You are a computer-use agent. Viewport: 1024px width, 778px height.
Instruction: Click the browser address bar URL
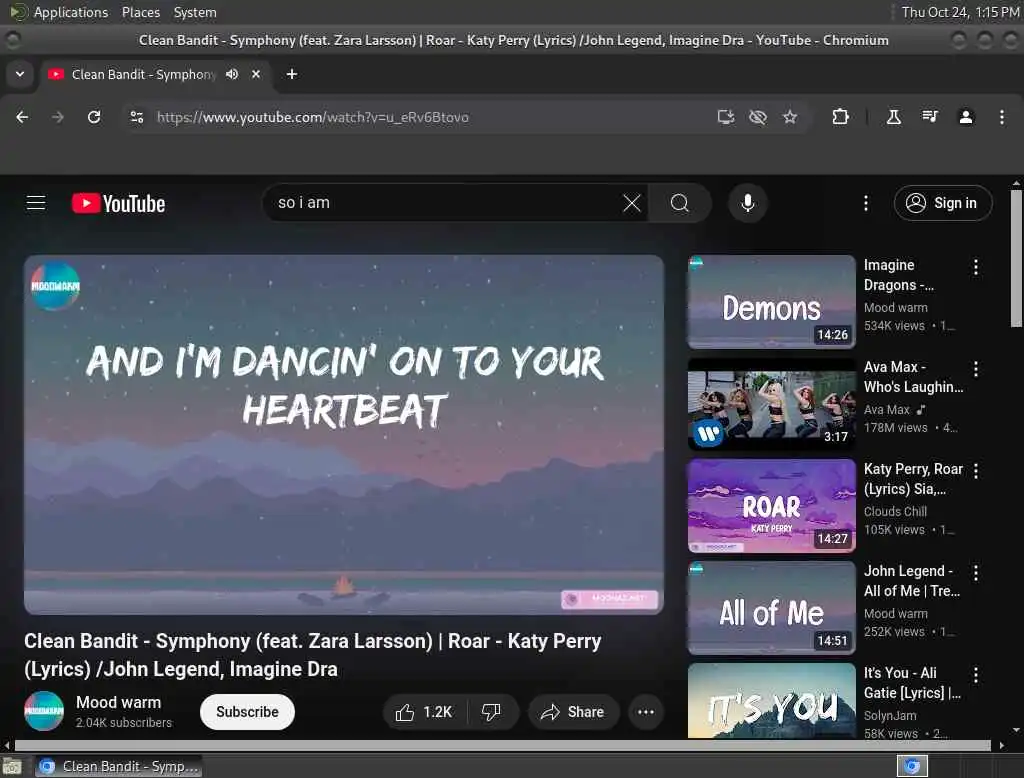(x=312, y=117)
